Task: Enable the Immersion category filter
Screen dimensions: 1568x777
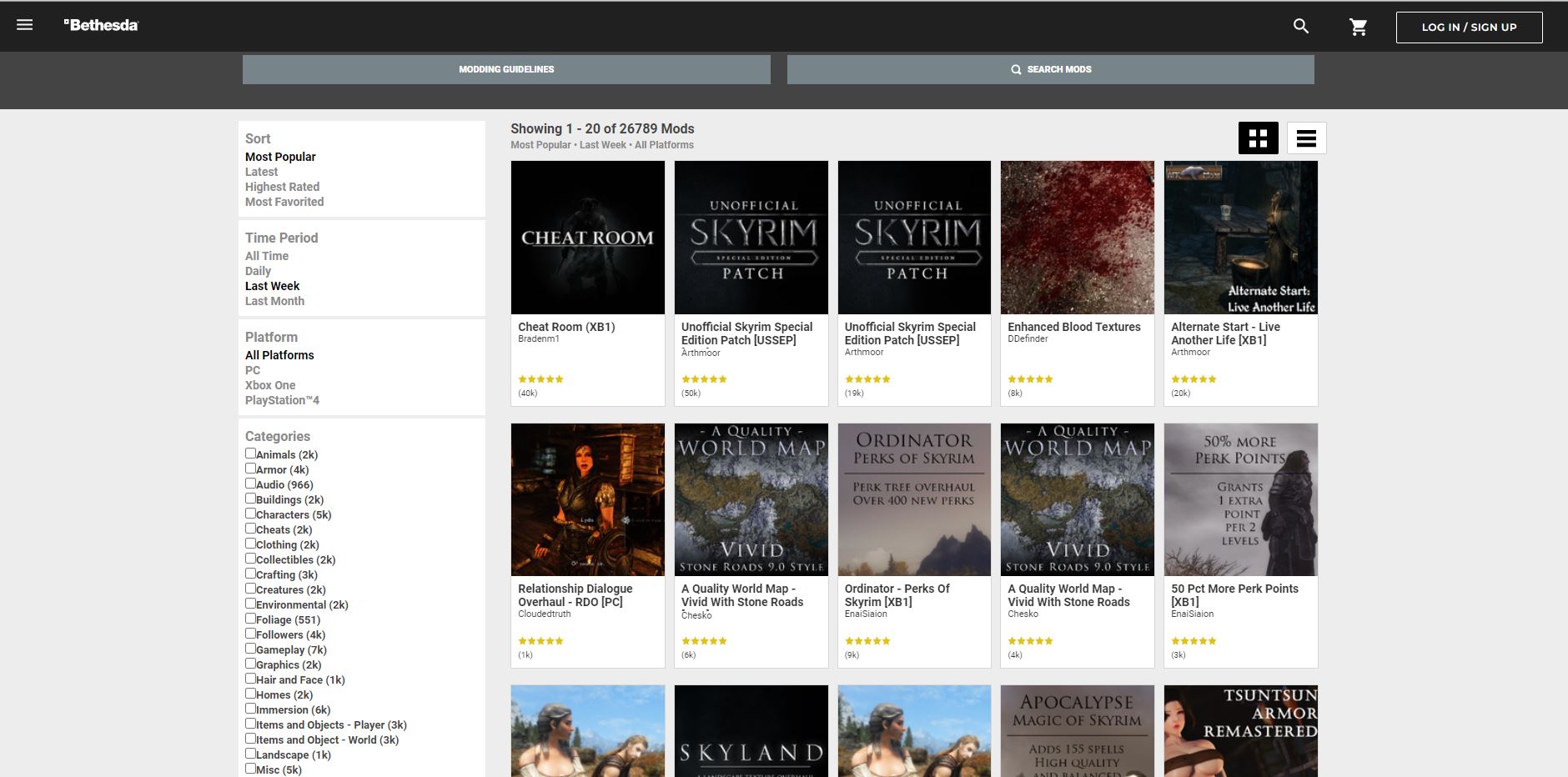Action: [x=250, y=709]
